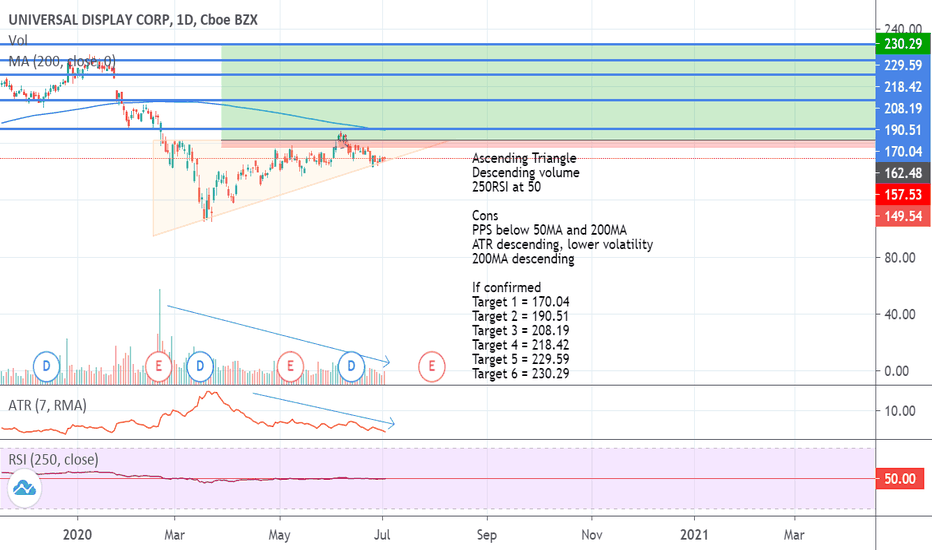The width and height of the screenshot is (932, 550).
Task: Click the Jul label on the time axis
Action: point(382,535)
